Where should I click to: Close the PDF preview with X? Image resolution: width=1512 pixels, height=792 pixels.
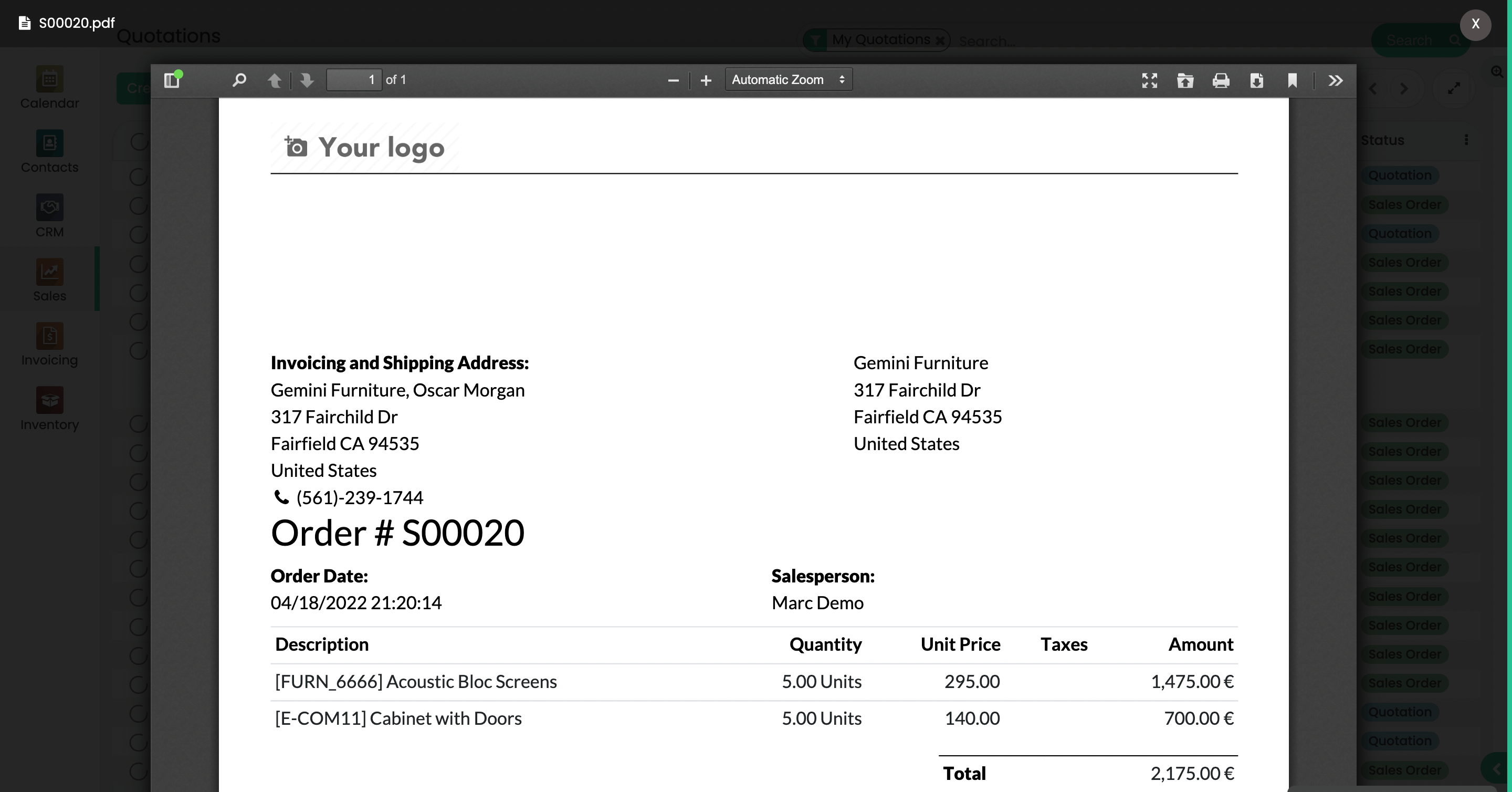(x=1475, y=24)
